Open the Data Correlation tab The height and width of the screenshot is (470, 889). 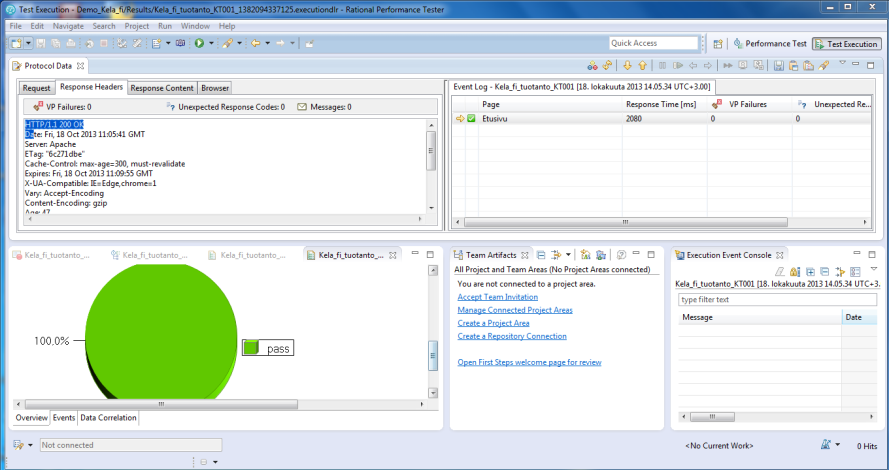point(108,418)
